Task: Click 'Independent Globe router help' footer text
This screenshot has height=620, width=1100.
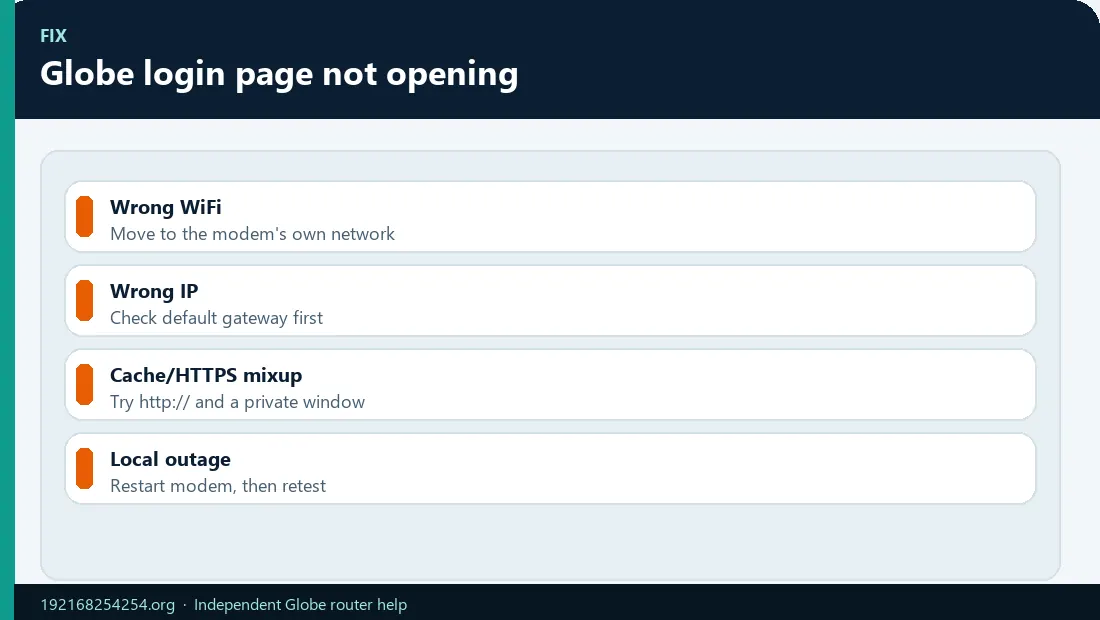Action: click(x=300, y=605)
